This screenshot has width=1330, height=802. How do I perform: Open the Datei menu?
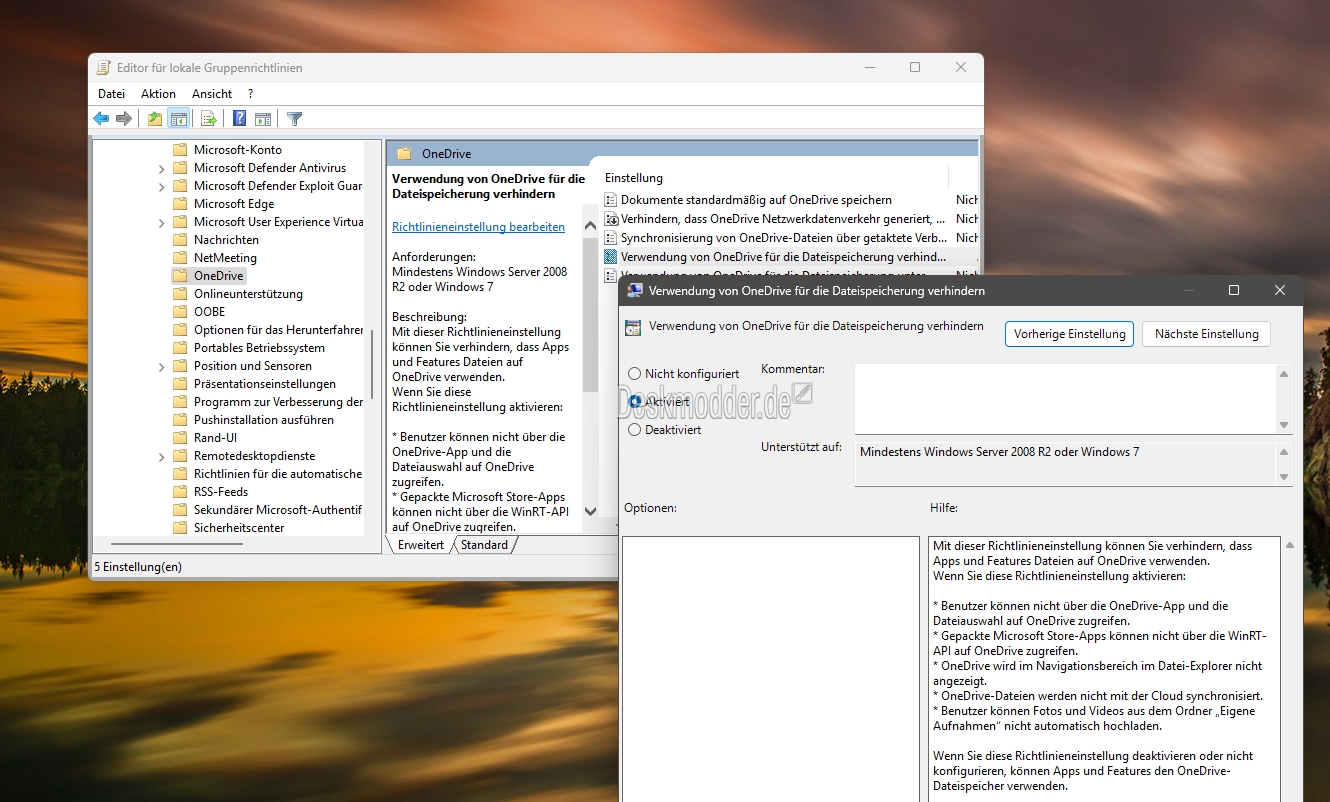pos(111,94)
